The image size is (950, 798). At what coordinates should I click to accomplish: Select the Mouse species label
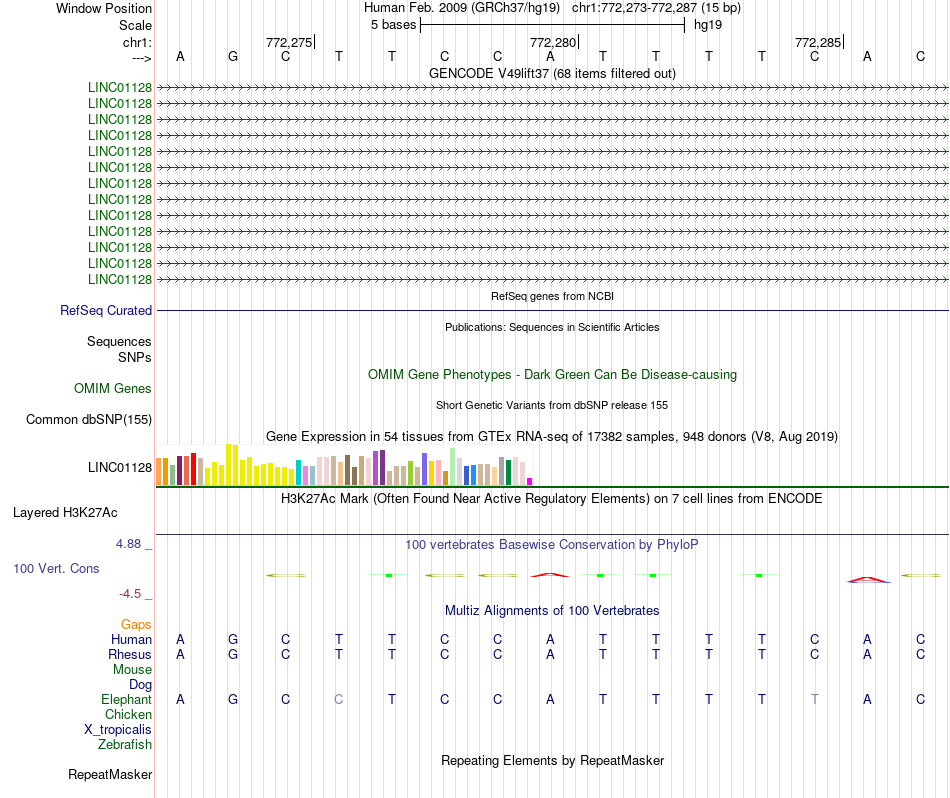[x=132, y=670]
